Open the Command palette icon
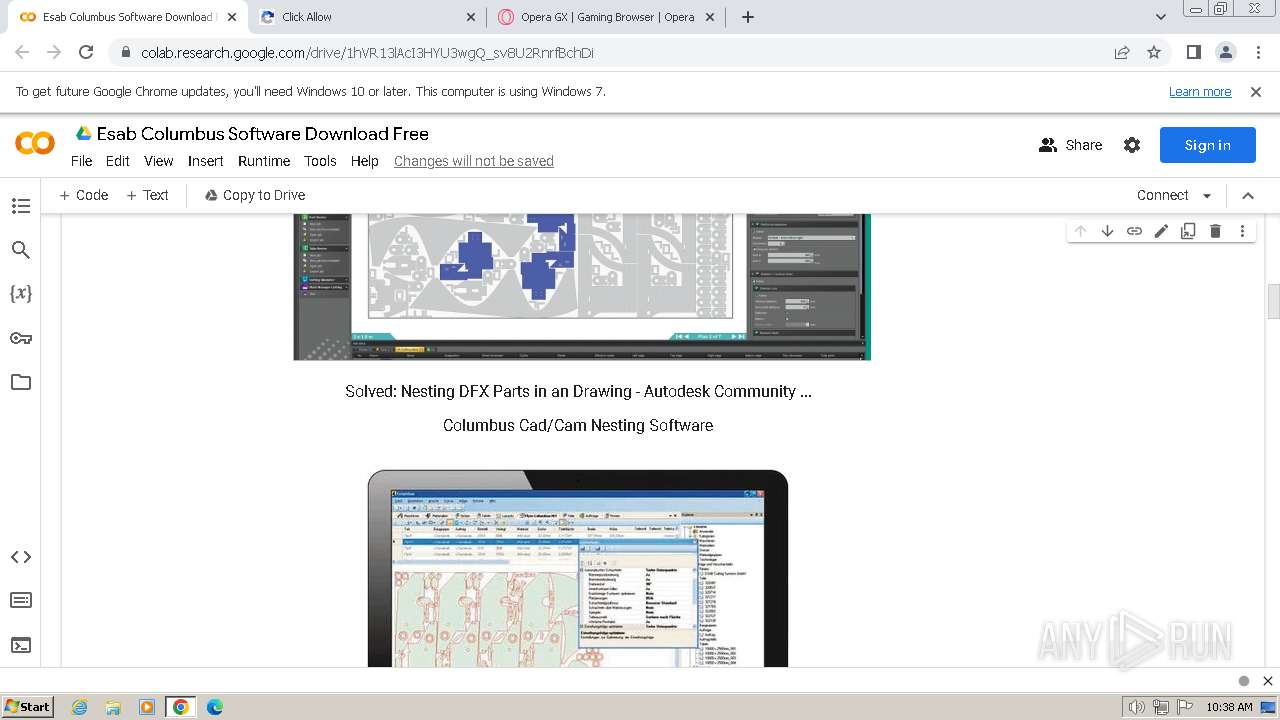This screenshot has height=720, width=1280. coord(21,600)
